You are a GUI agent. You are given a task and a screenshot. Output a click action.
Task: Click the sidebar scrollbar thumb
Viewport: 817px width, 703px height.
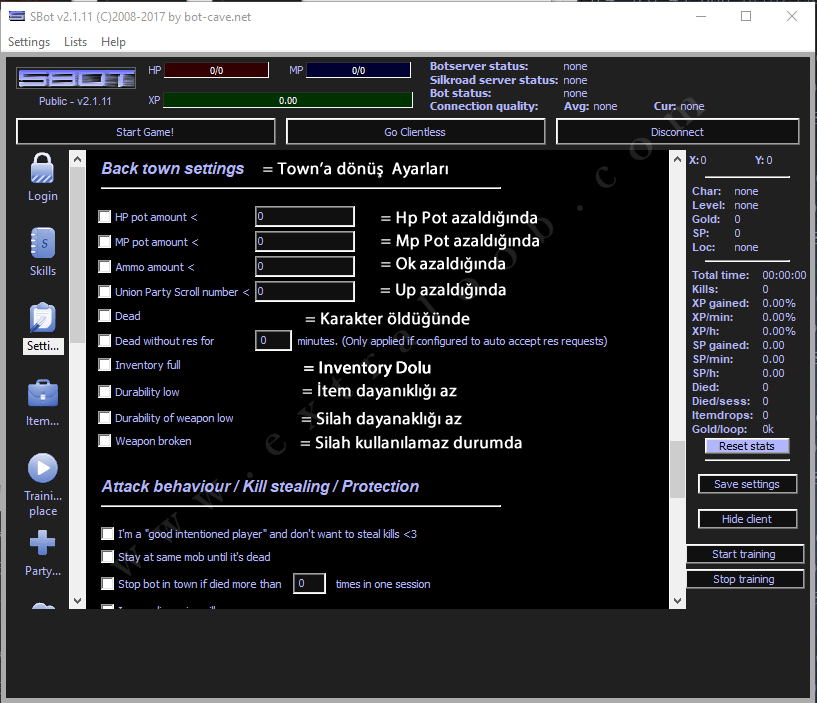[77, 255]
